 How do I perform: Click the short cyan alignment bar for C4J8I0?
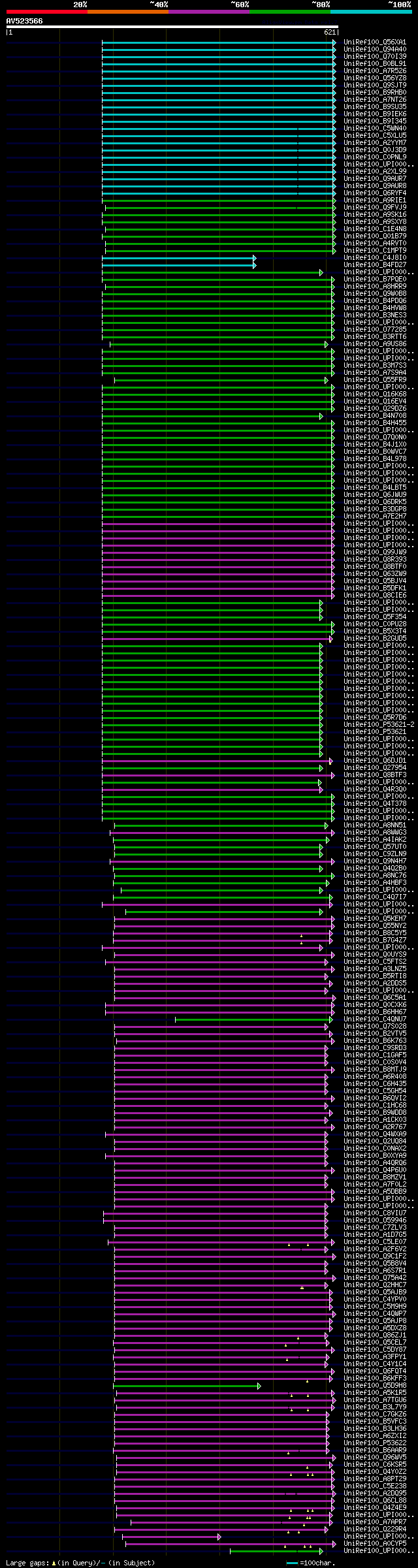point(179,258)
